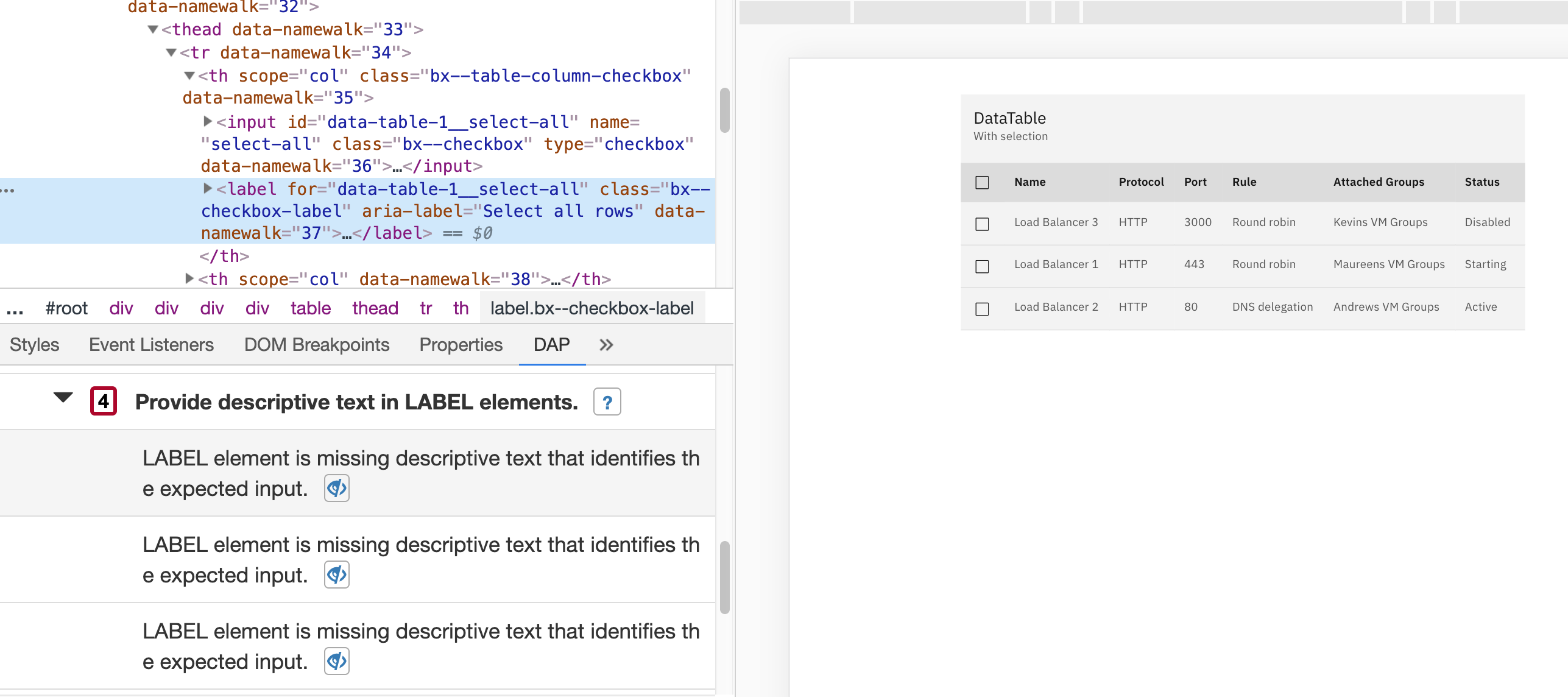1568x697 pixels.
Task: Switch to the Properties tab
Action: (461, 345)
